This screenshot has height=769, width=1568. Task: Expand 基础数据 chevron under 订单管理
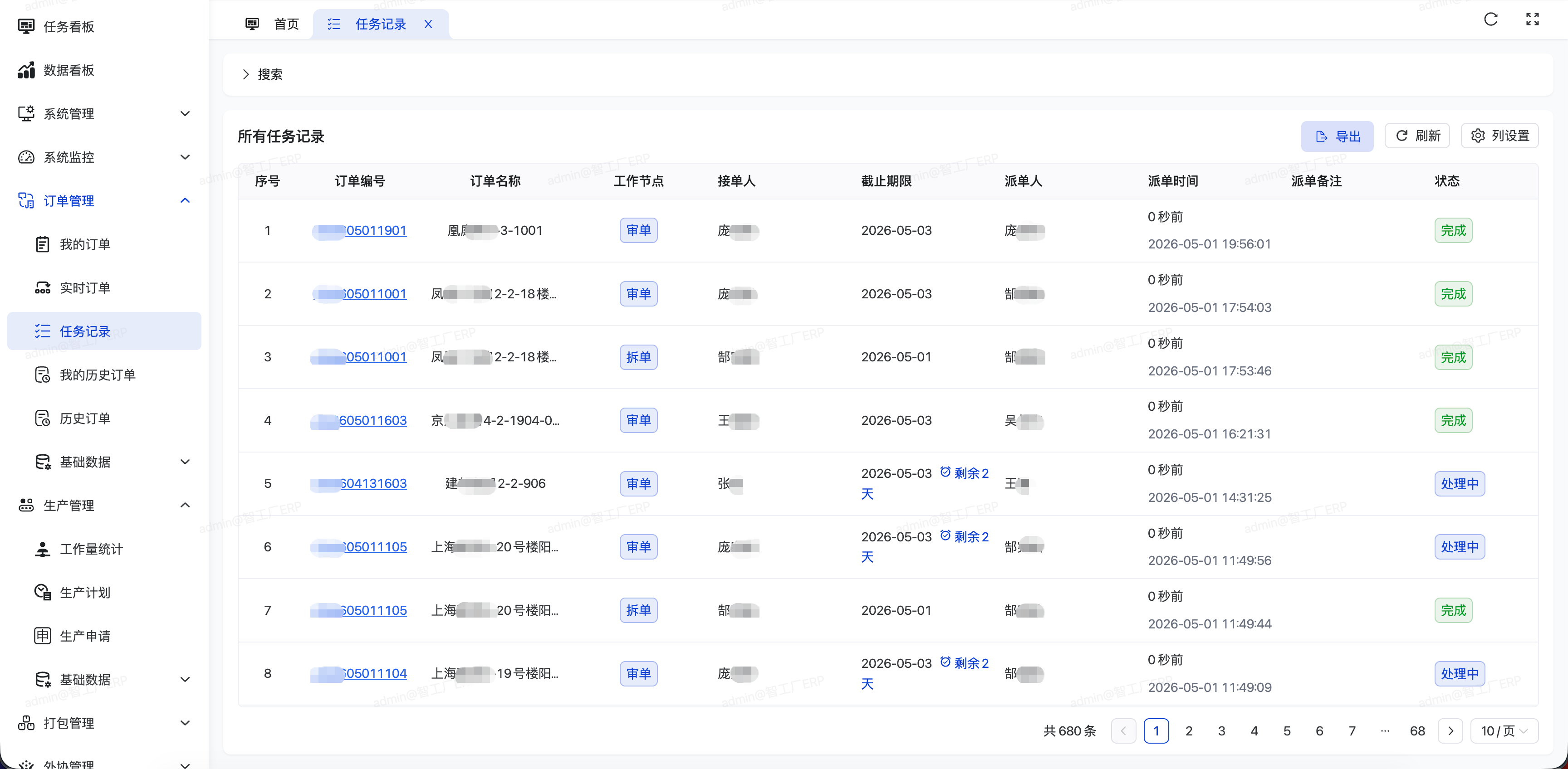(x=185, y=462)
